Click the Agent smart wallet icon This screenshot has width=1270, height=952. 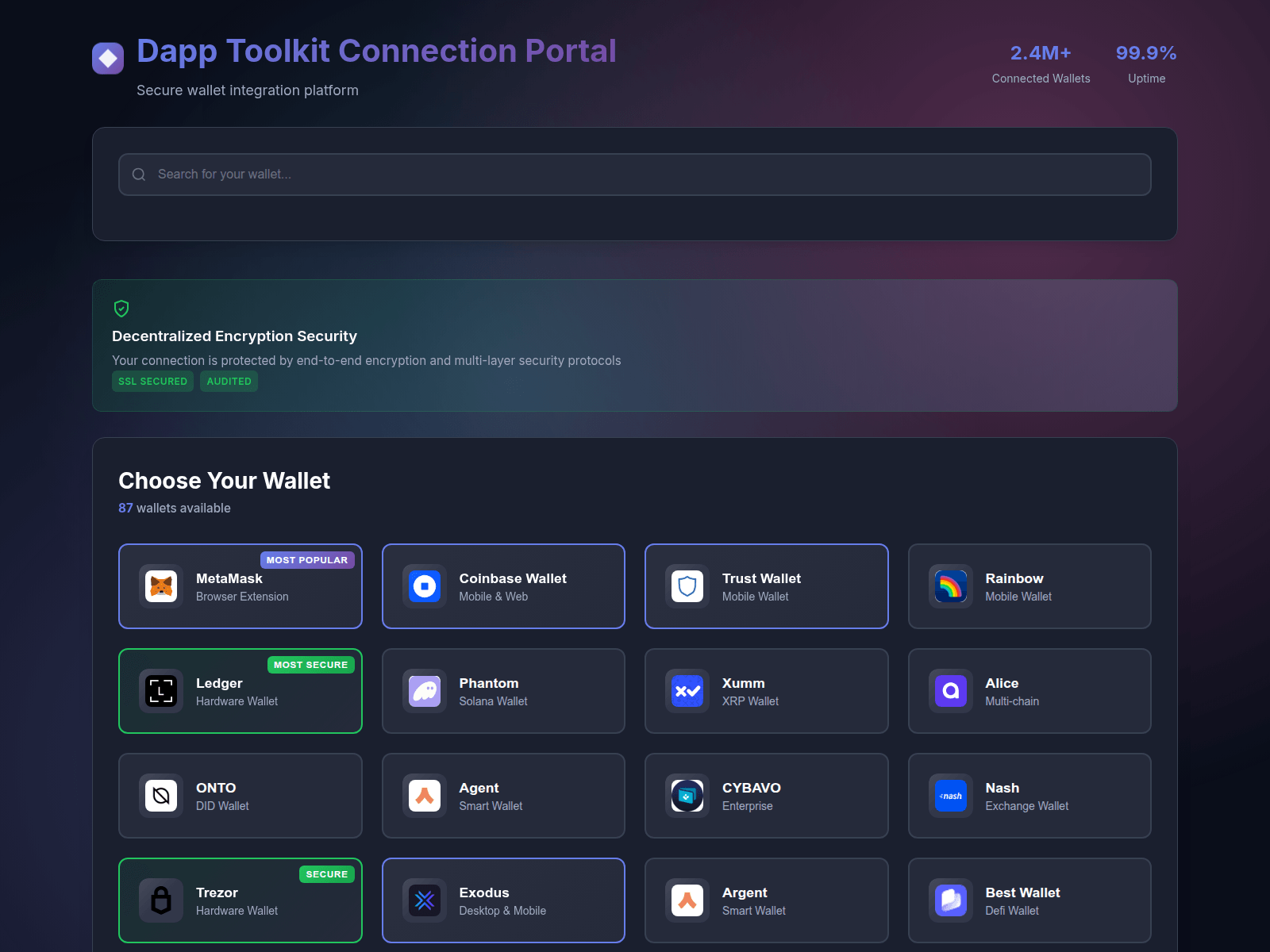tap(425, 796)
